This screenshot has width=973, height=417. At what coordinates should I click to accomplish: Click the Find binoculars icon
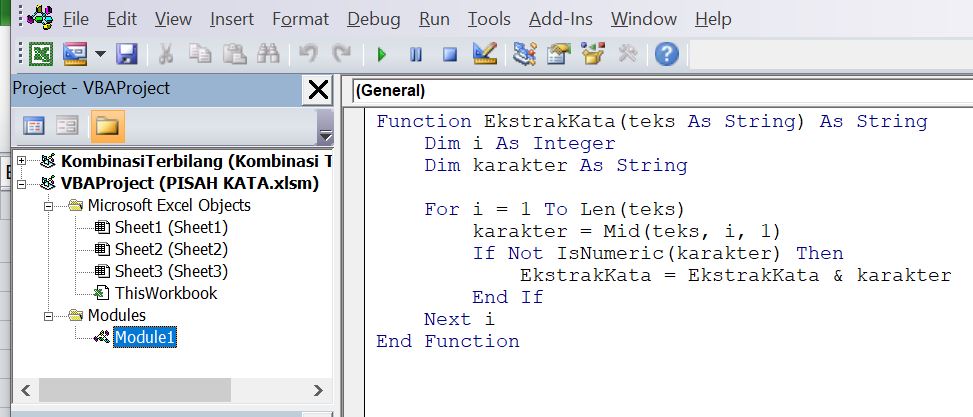tap(267, 54)
